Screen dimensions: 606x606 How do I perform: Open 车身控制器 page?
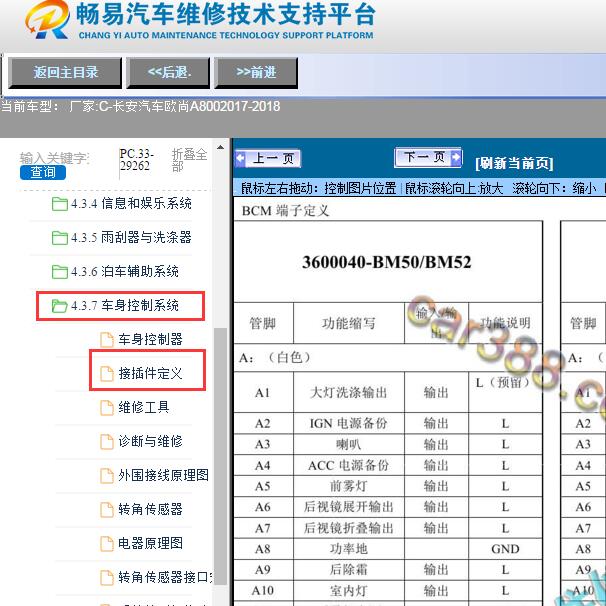[x=150, y=339]
